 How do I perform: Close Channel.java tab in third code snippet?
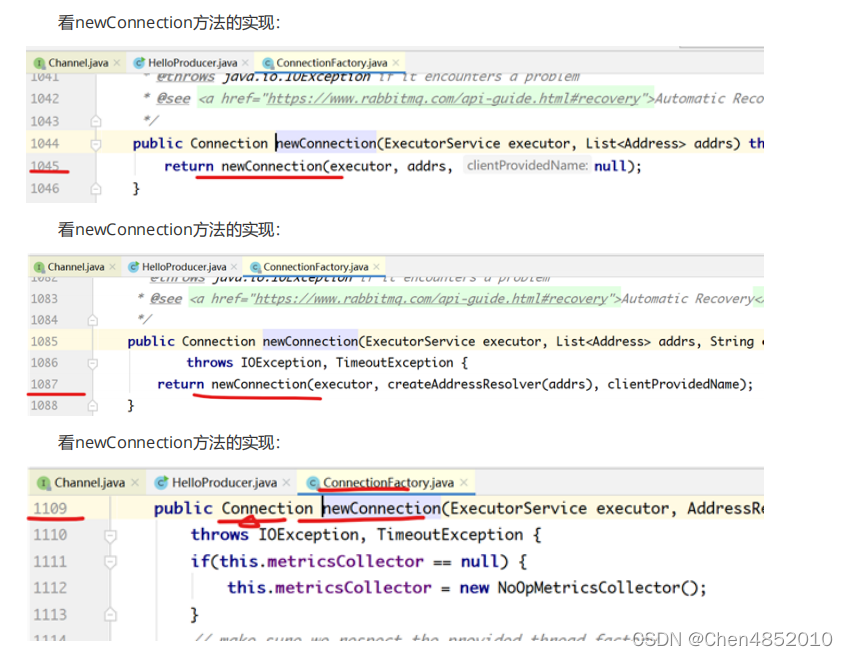pyautogui.click(x=135, y=482)
